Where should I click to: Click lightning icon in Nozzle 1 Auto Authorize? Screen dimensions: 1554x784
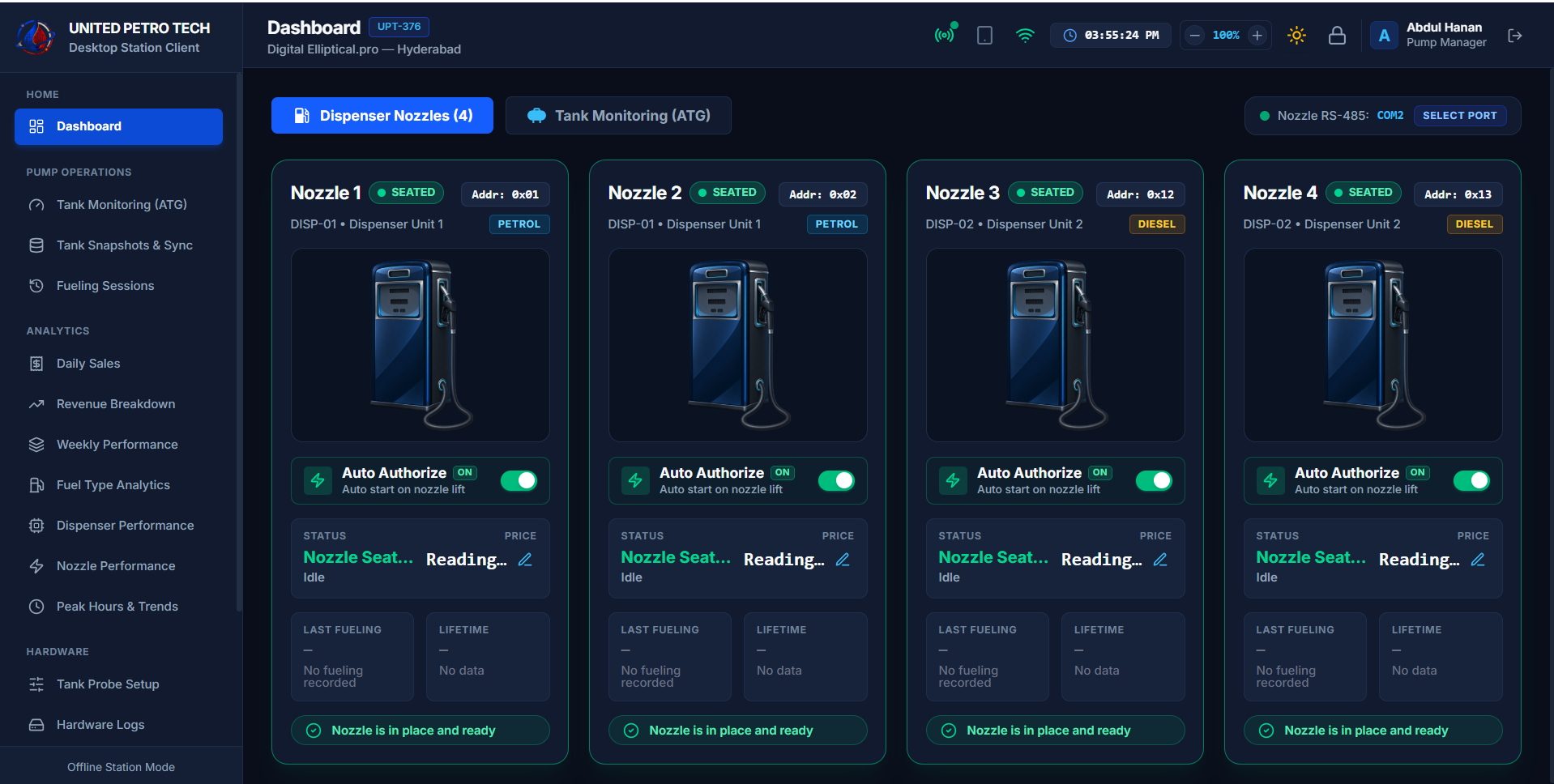318,481
